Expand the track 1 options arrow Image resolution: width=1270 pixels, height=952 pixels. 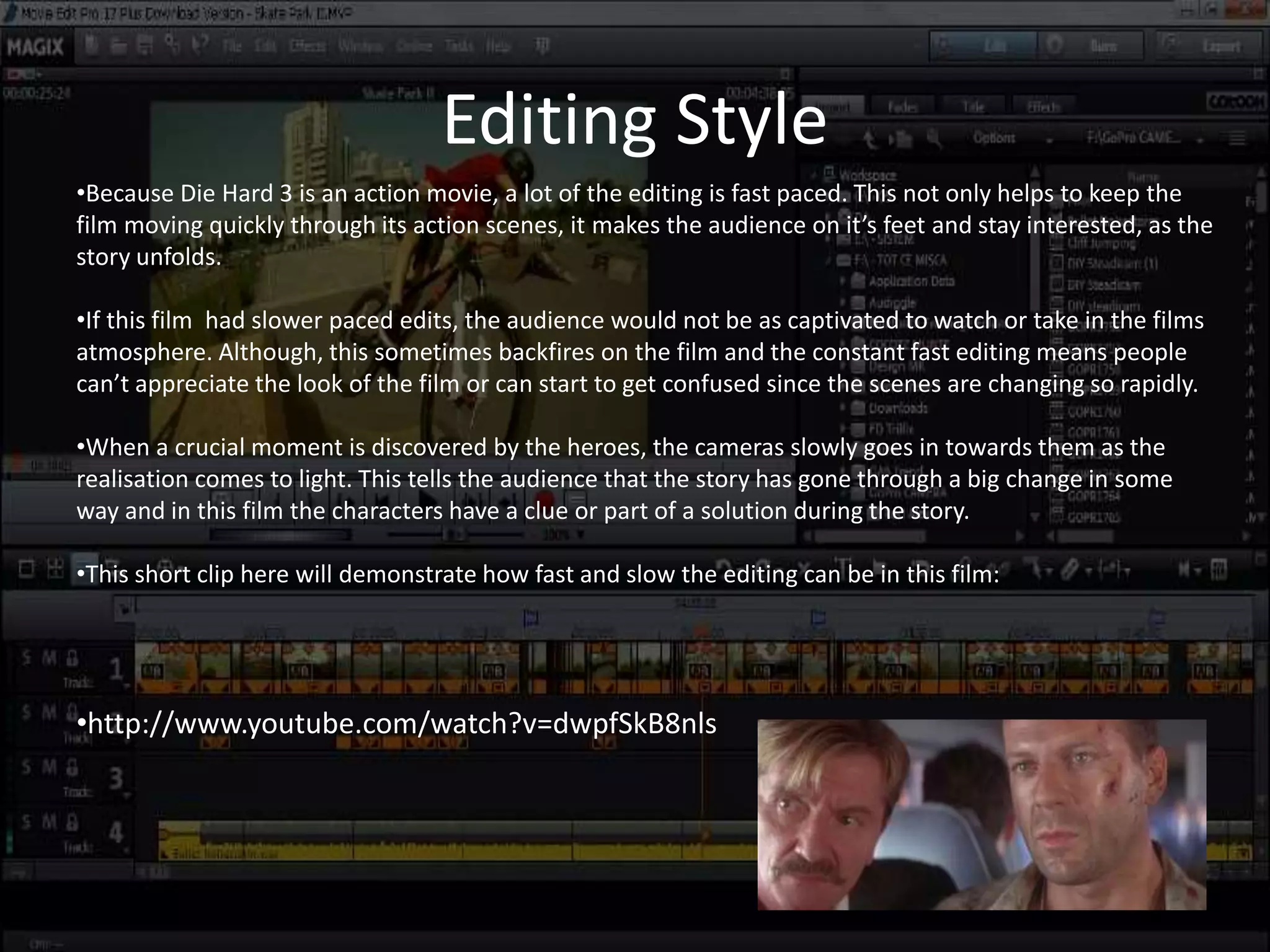127,685
